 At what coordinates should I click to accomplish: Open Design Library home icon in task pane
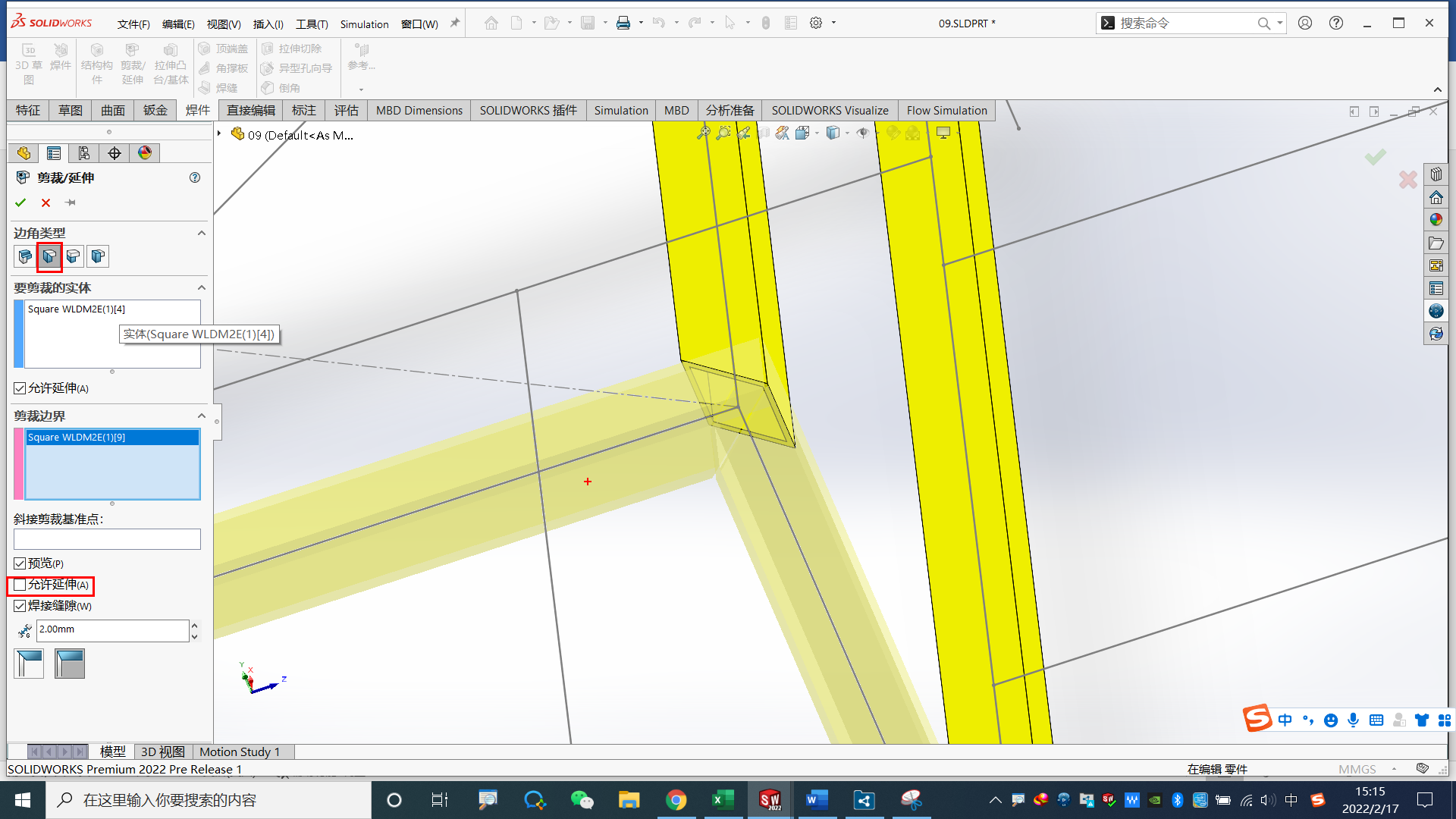[1436, 197]
